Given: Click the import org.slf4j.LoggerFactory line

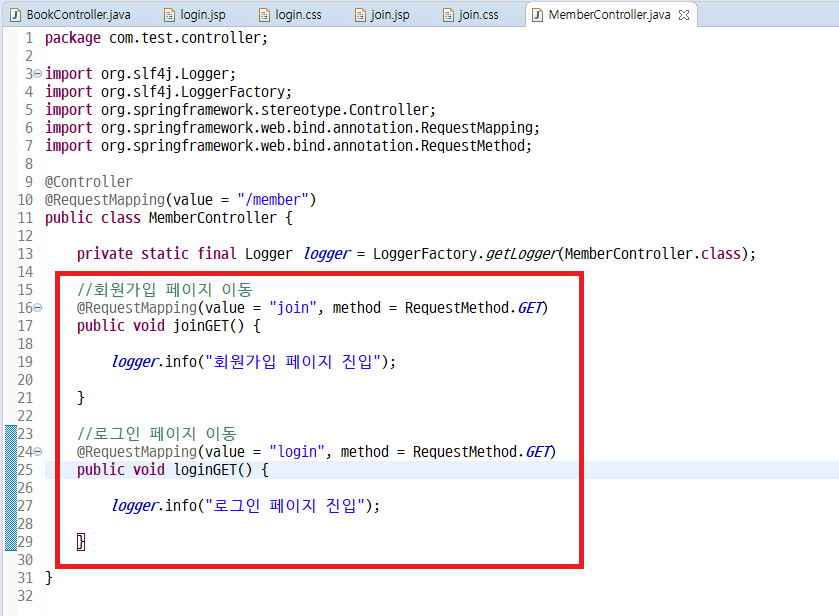Looking at the screenshot, I should coord(169,92).
